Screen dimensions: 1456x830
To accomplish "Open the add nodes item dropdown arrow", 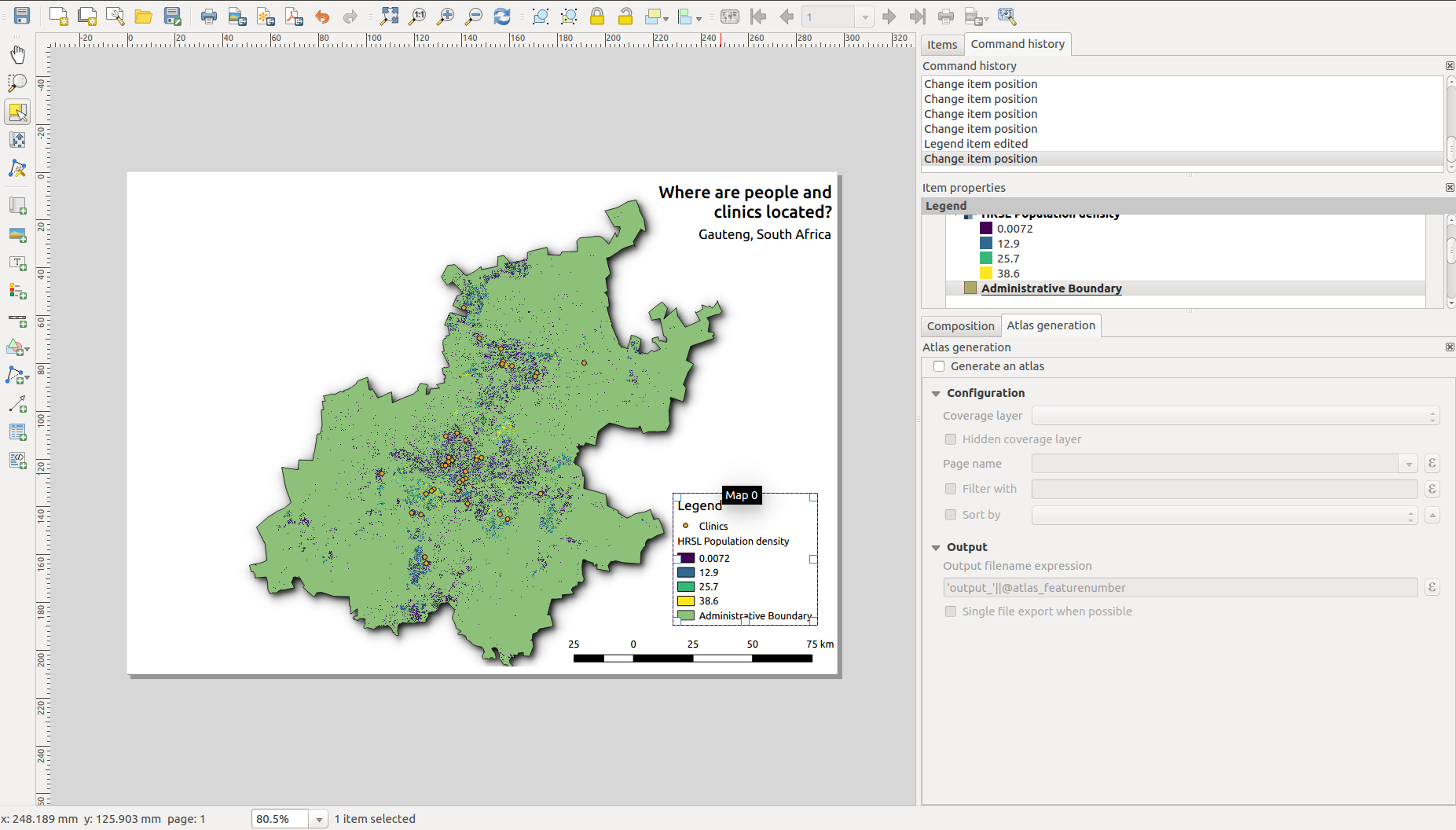I will (28, 377).
